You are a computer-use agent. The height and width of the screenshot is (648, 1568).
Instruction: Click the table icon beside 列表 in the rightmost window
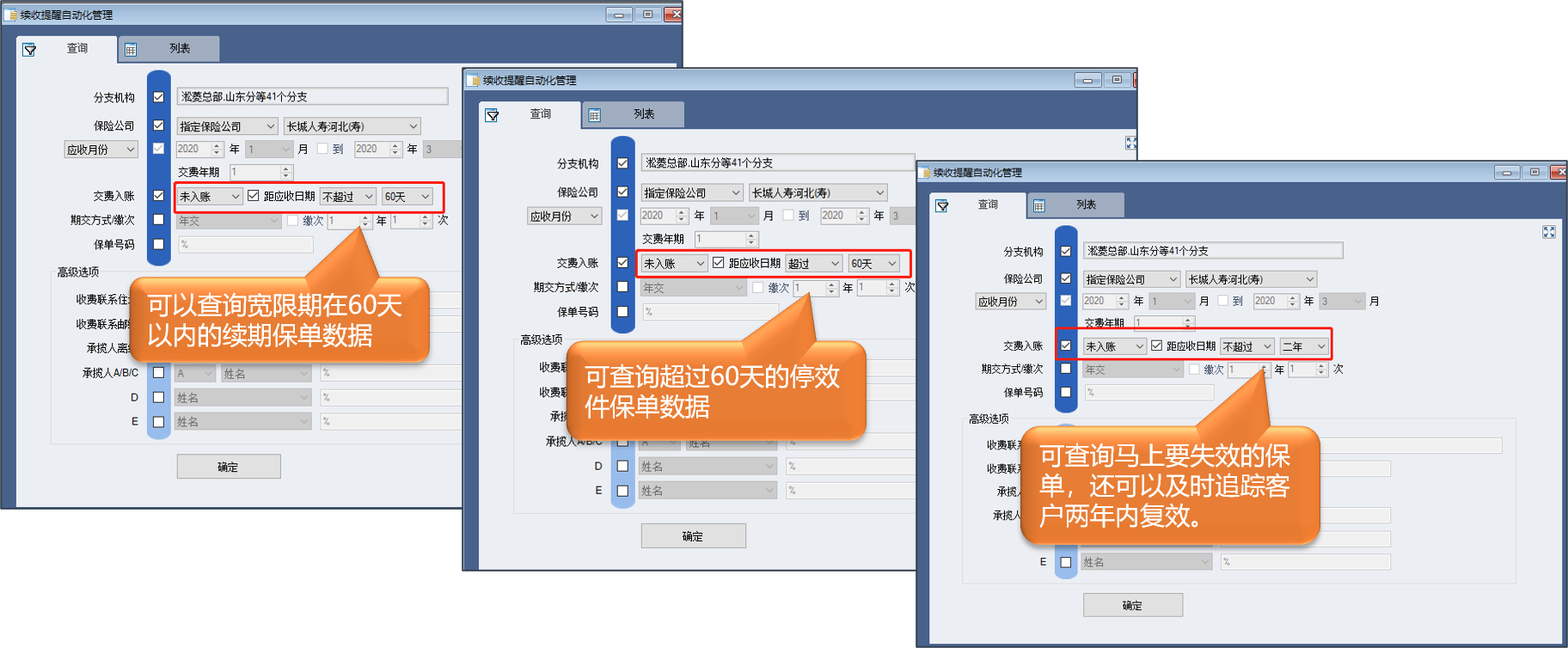[1039, 206]
